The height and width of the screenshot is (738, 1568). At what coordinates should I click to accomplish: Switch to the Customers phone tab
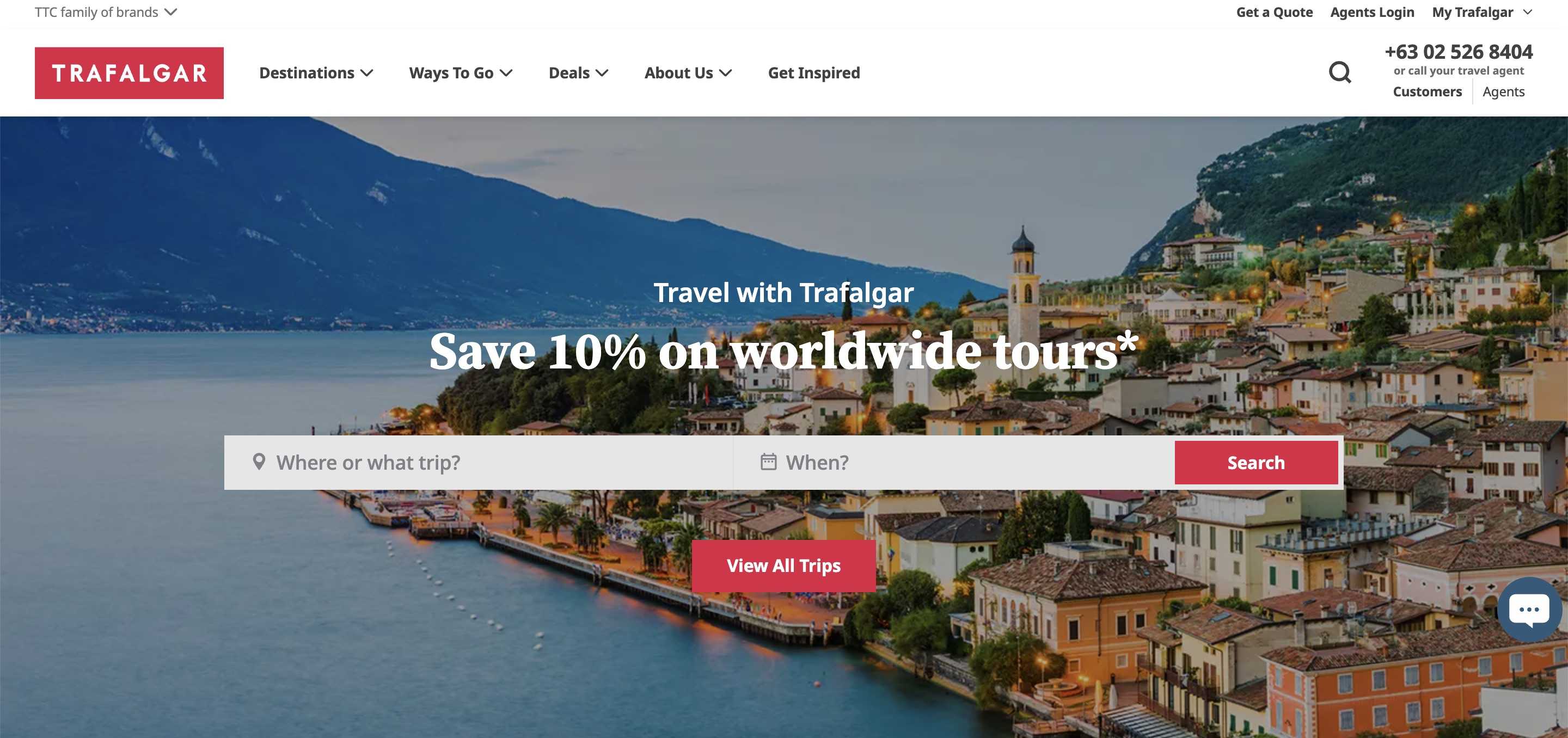1427,92
